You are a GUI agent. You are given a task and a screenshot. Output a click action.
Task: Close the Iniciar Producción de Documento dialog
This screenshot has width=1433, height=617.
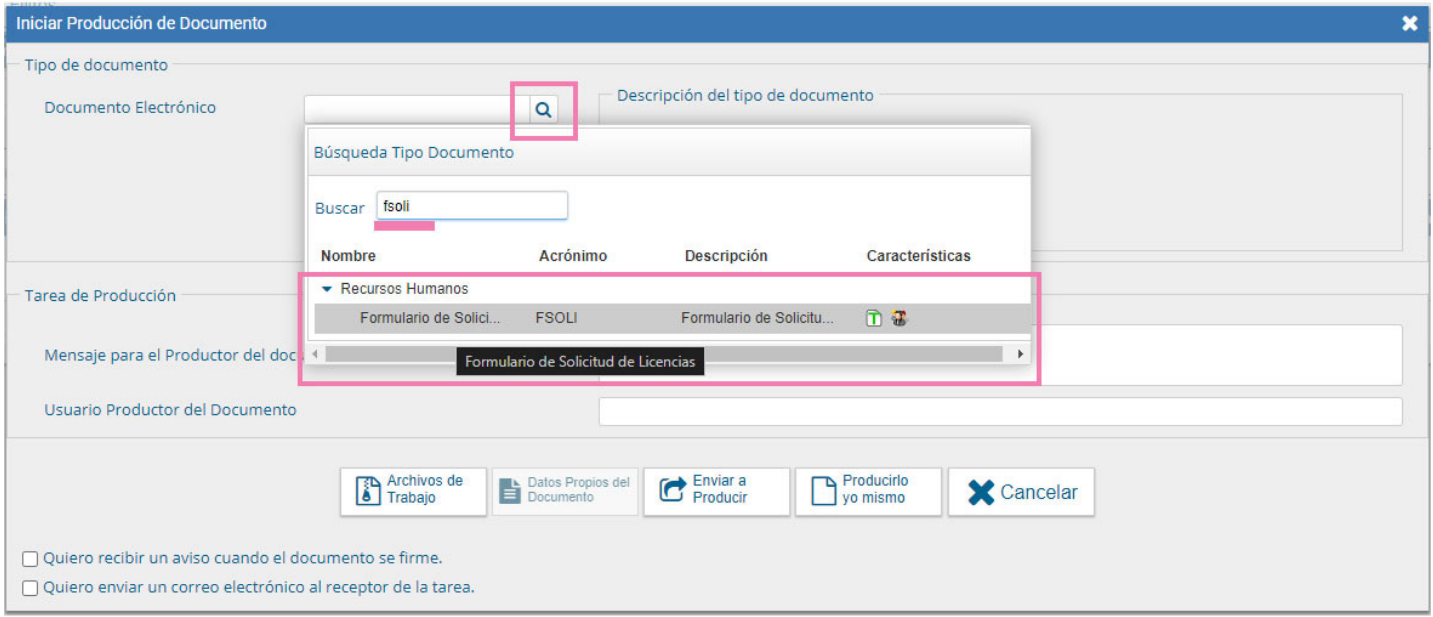[x=1409, y=23]
